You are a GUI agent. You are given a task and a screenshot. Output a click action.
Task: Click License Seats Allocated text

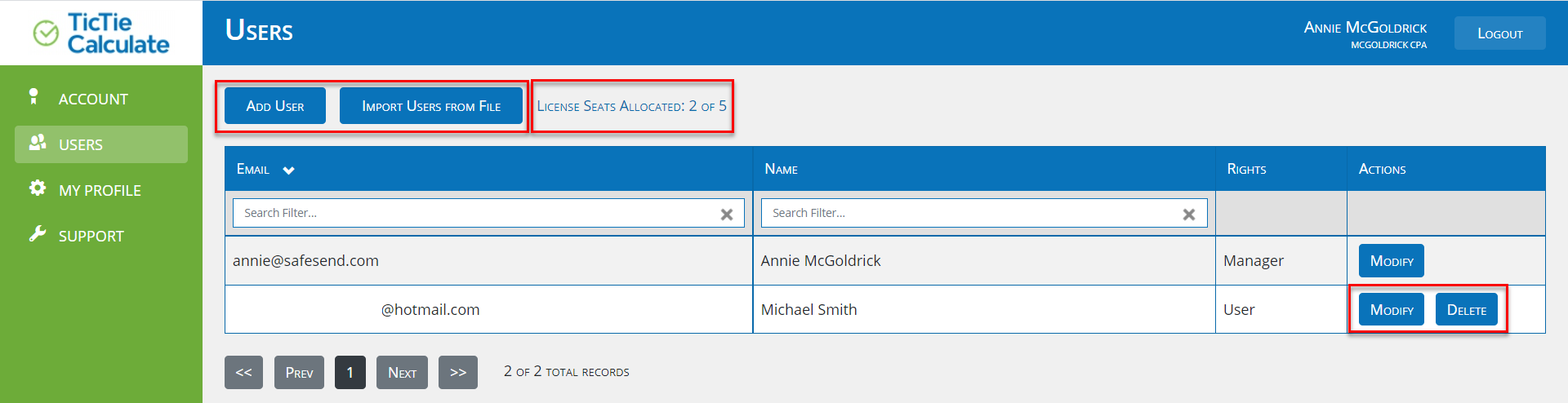click(x=631, y=106)
